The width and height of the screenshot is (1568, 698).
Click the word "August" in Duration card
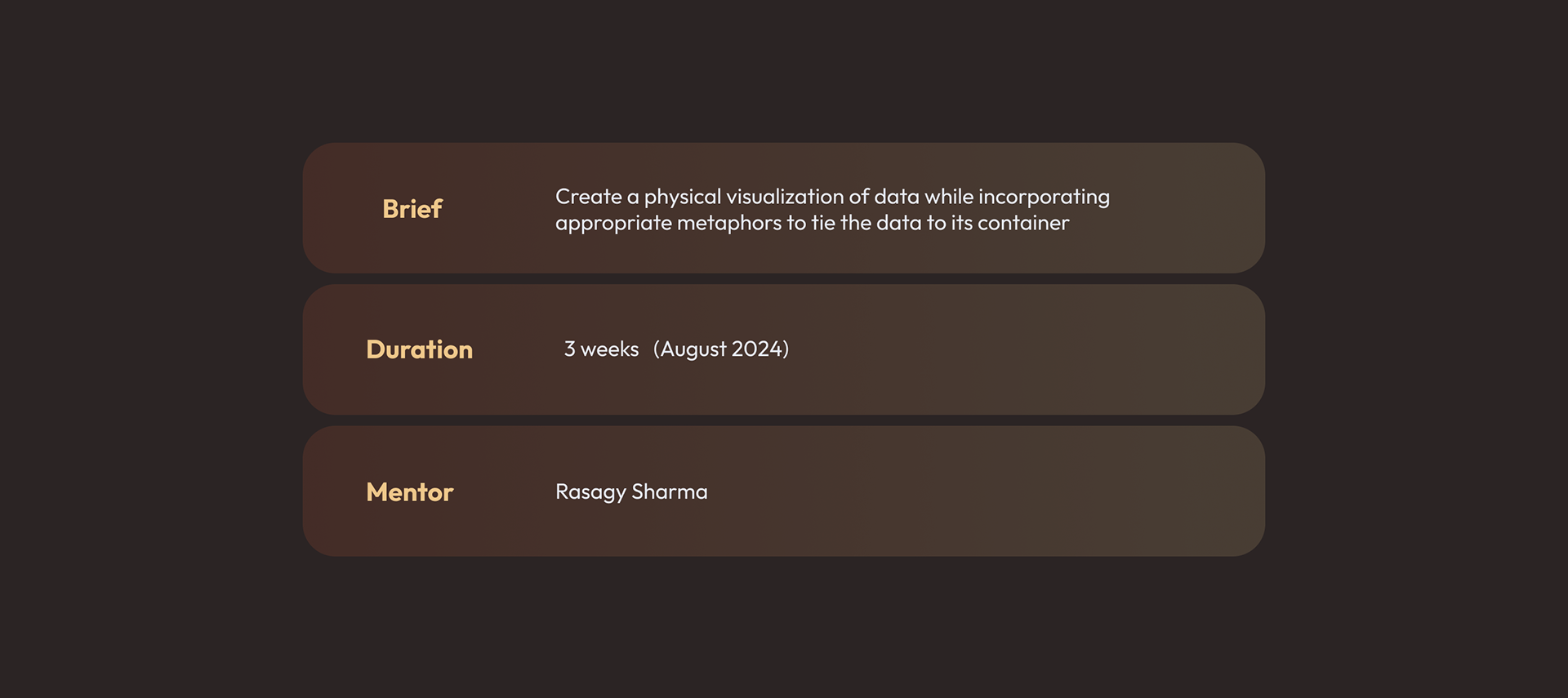pos(693,349)
